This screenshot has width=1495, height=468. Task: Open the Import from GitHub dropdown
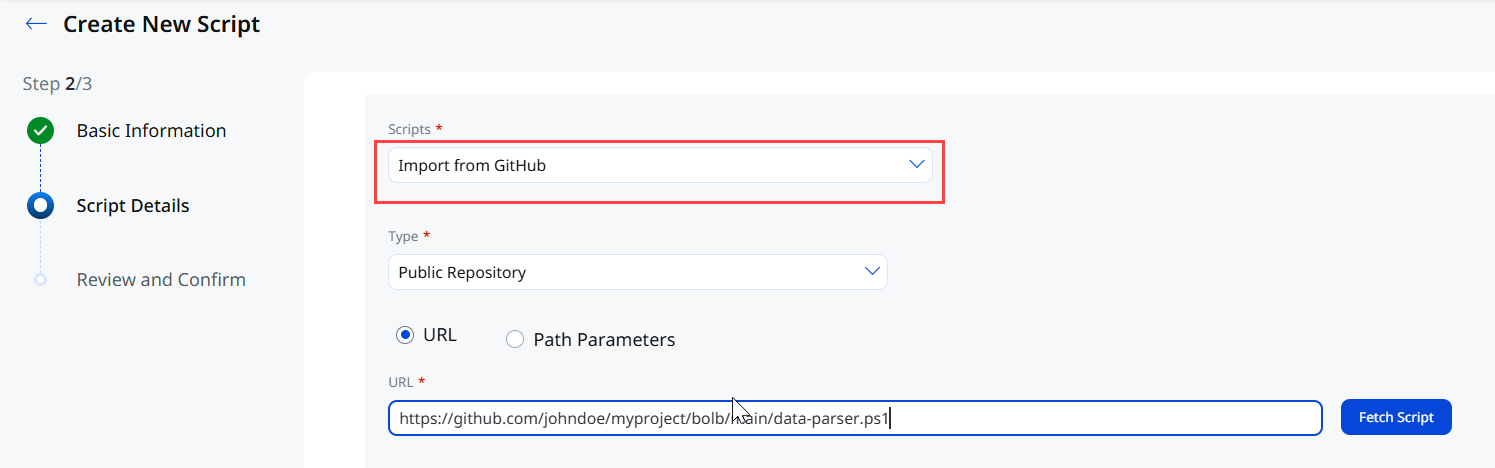(660, 165)
